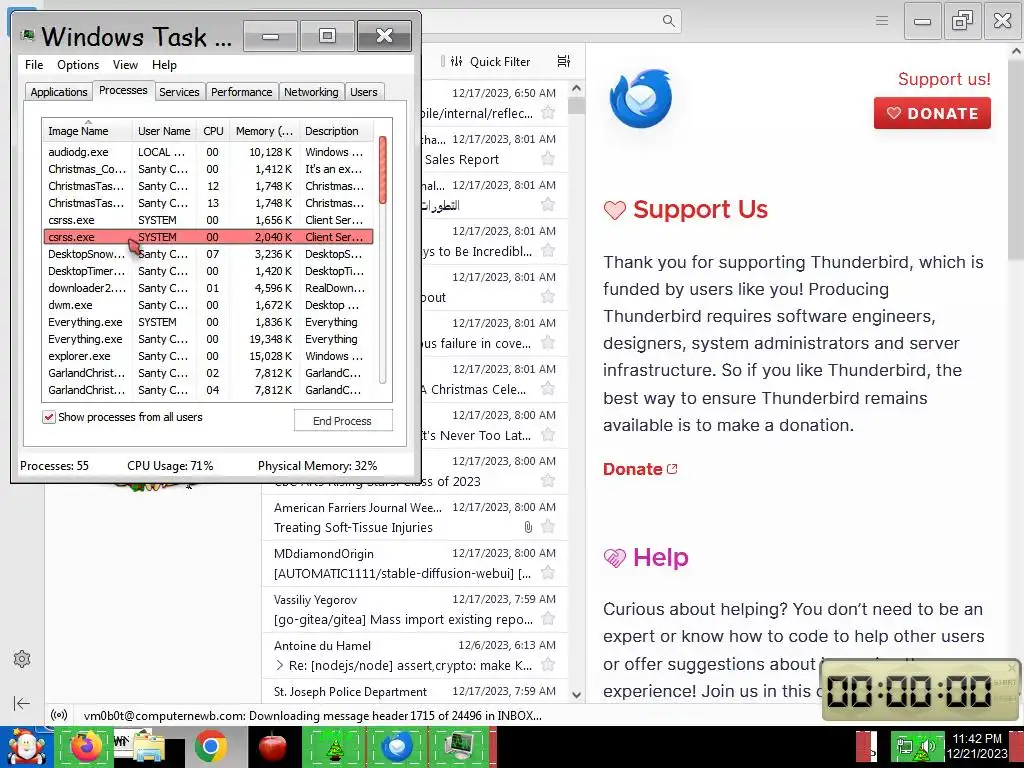This screenshot has width=1024, height=768.
Task: Switch to Task Manager taskbar icon
Action: click(x=460, y=747)
